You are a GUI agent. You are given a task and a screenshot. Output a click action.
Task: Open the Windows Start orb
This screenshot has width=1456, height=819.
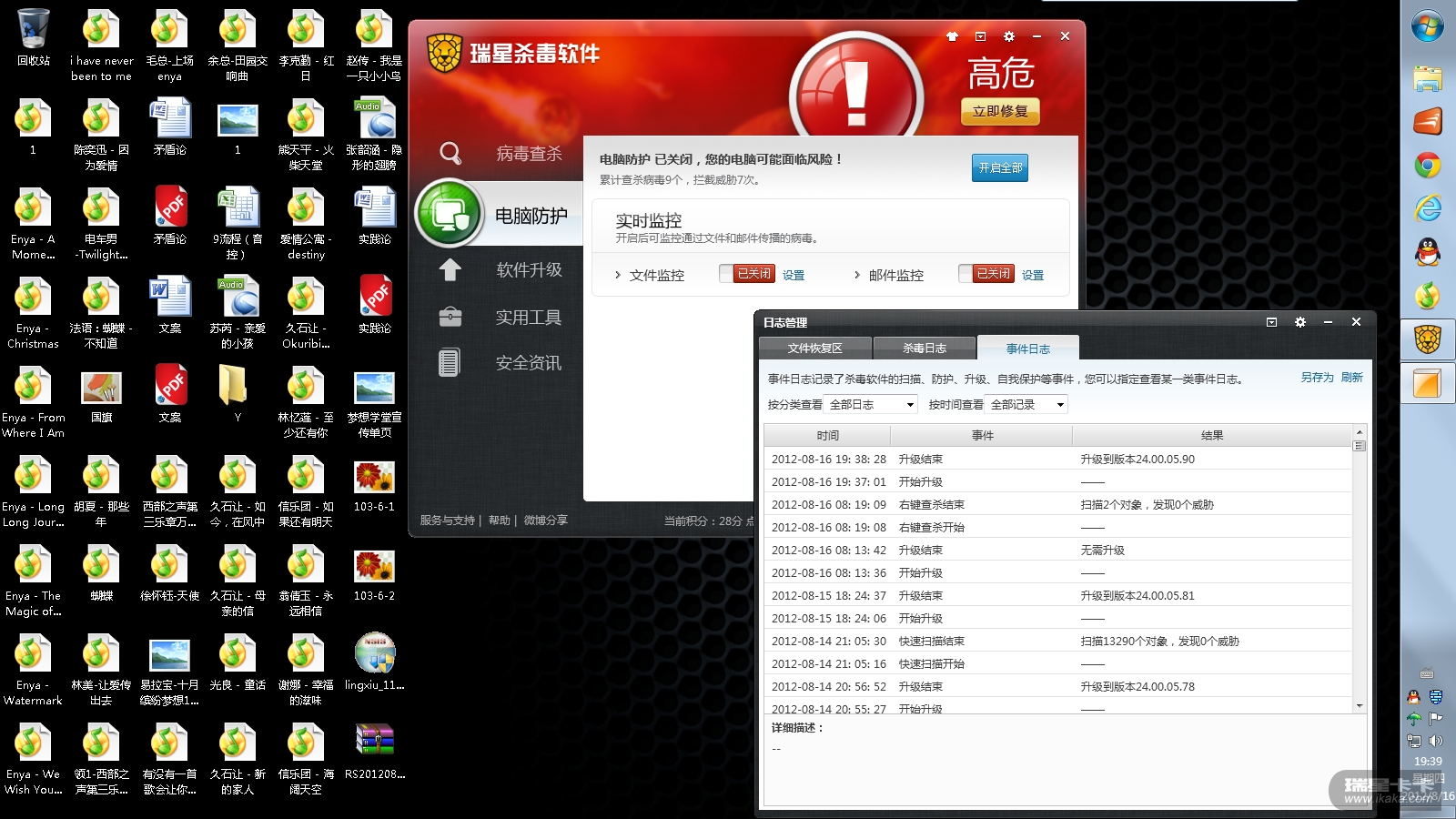tap(1427, 26)
